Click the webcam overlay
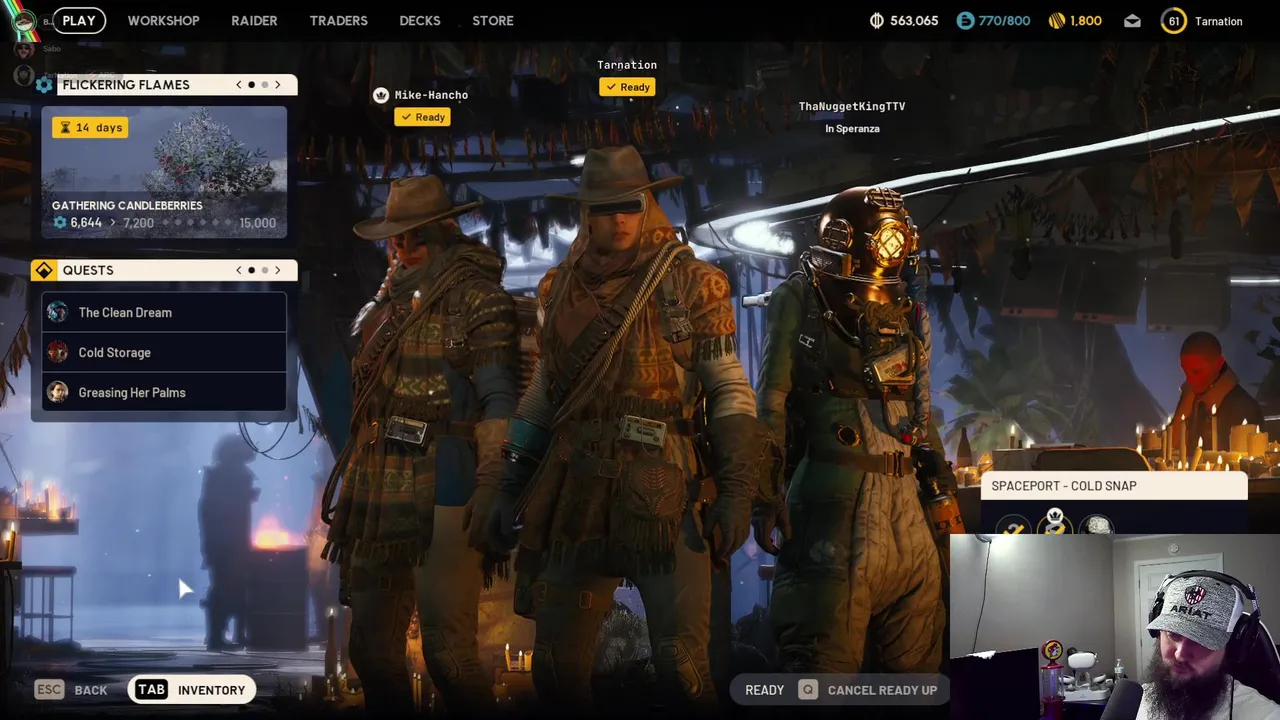Screen dimensions: 1280x720 (1115, 627)
